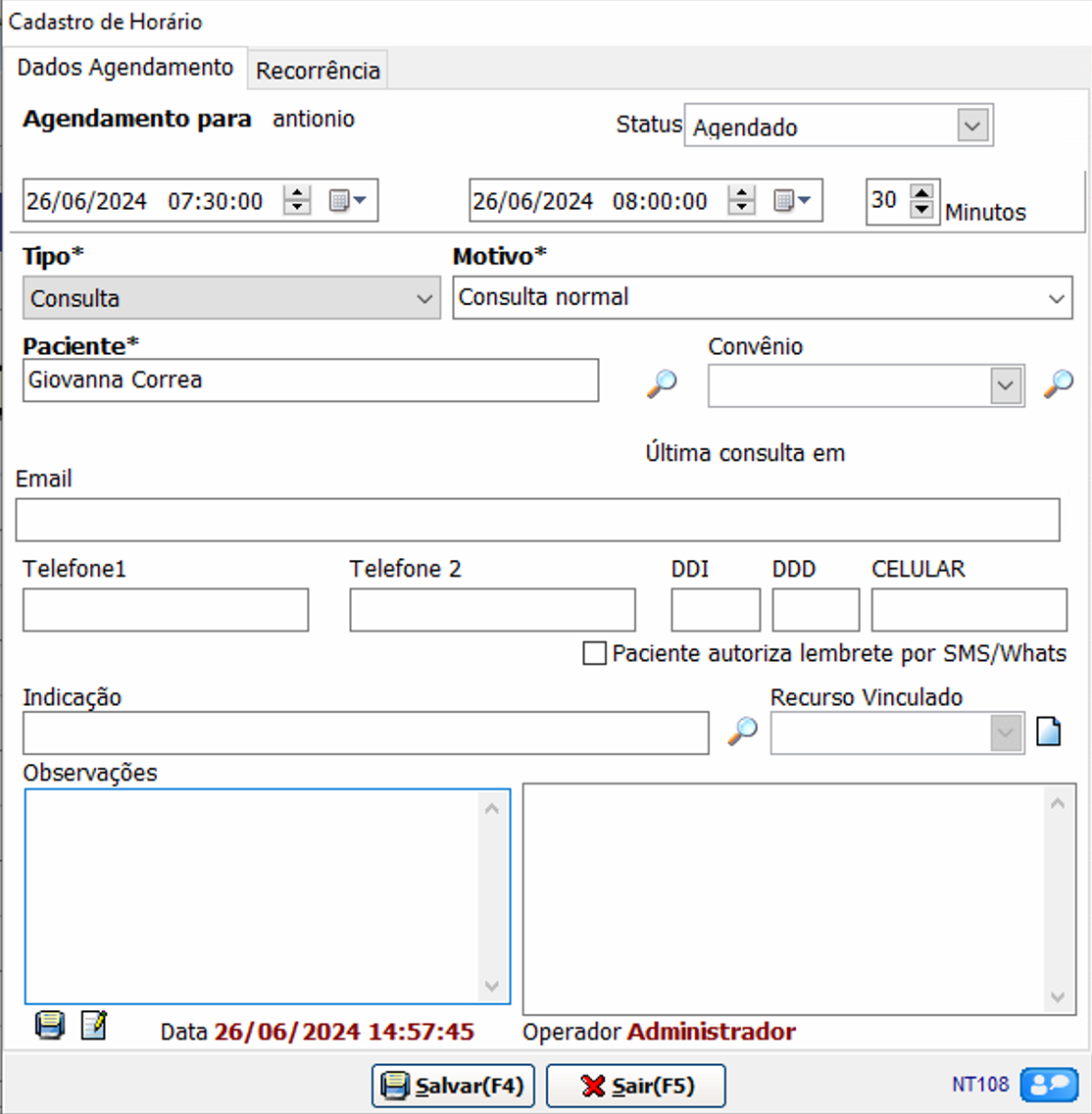Click the Sair(F5) button
The width and height of the screenshot is (1092, 1114).
(x=635, y=1086)
